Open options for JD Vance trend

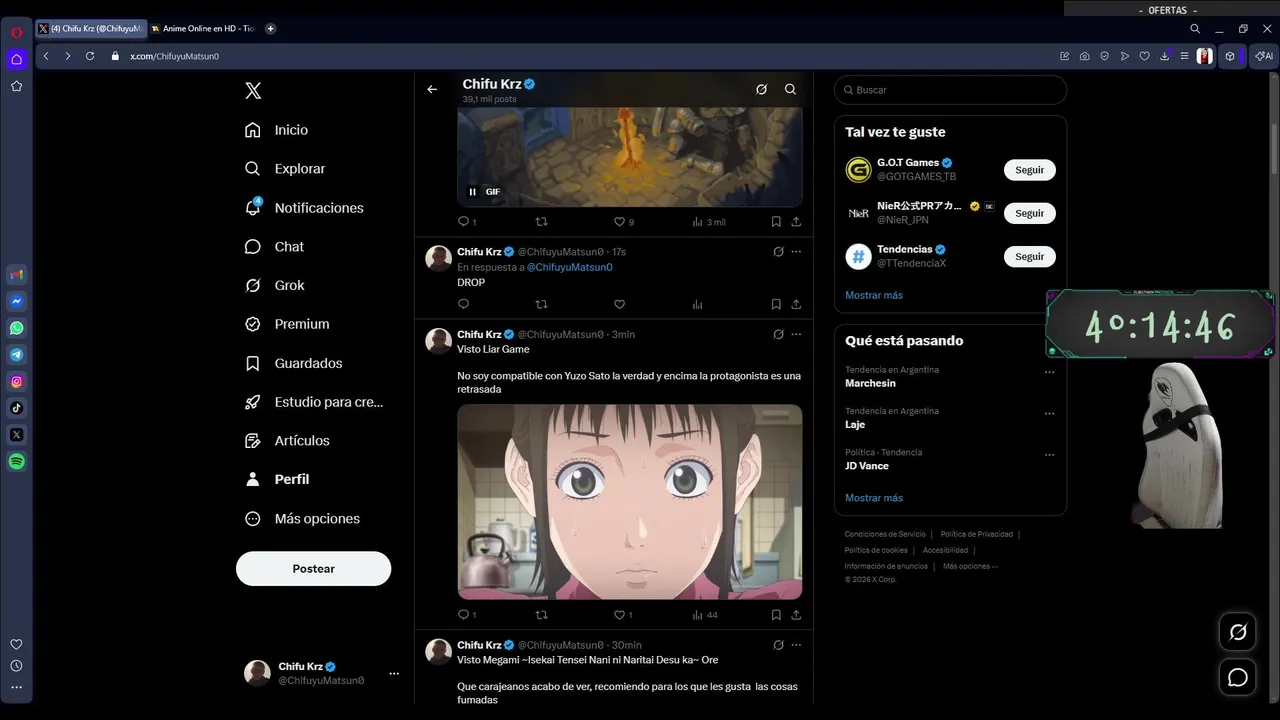pyautogui.click(x=1049, y=455)
